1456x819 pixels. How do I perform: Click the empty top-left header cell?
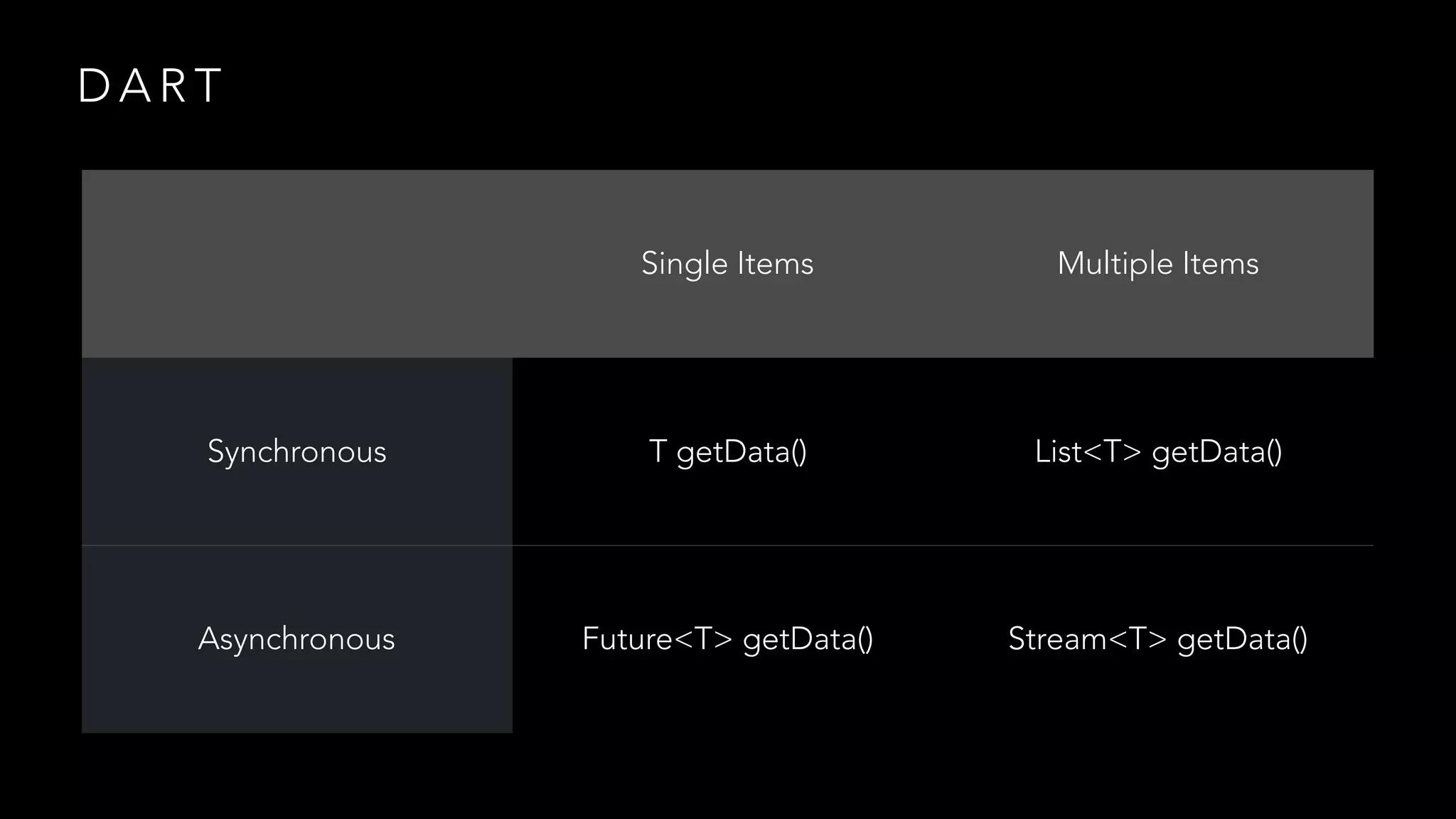point(296,264)
